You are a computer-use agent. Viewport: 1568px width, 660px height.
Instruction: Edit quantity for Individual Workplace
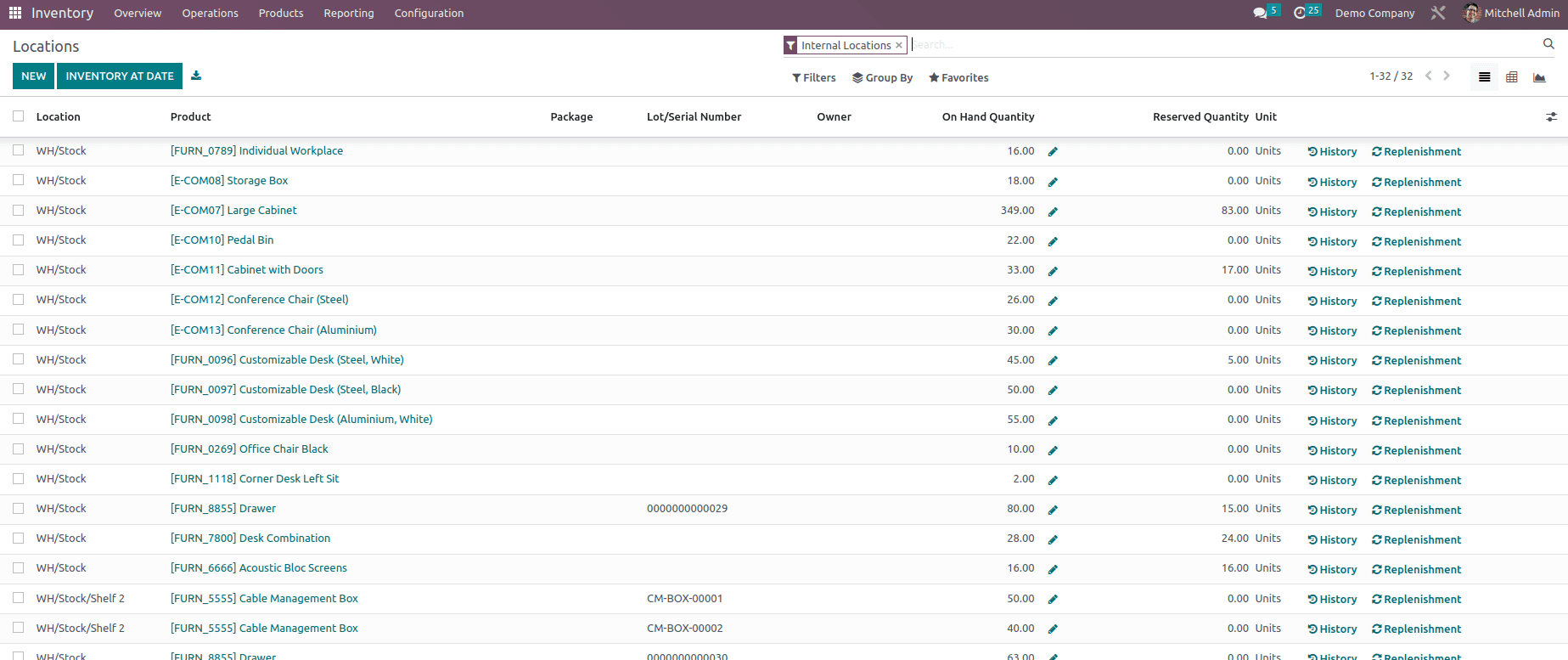[1053, 152]
